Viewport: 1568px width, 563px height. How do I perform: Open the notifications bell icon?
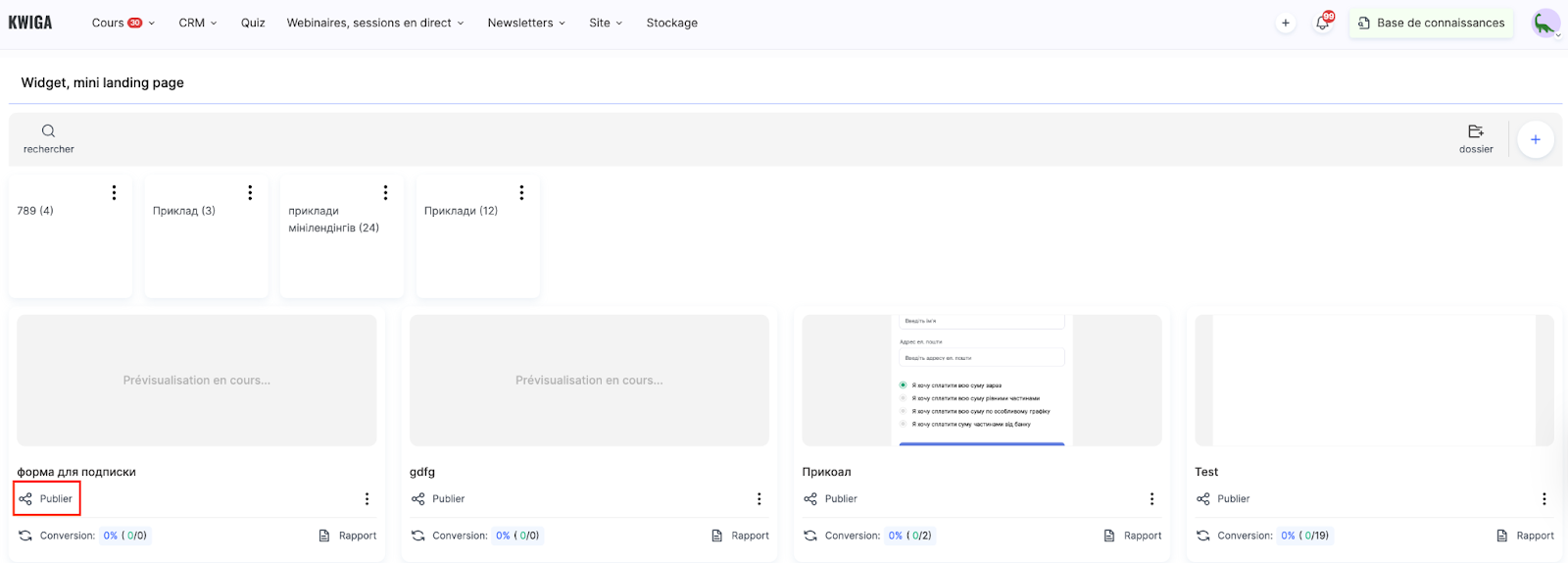(1322, 23)
